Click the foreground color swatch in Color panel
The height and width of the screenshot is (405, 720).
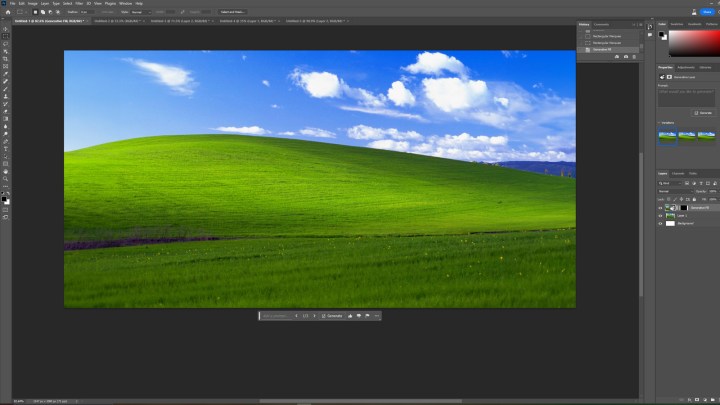click(x=661, y=34)
